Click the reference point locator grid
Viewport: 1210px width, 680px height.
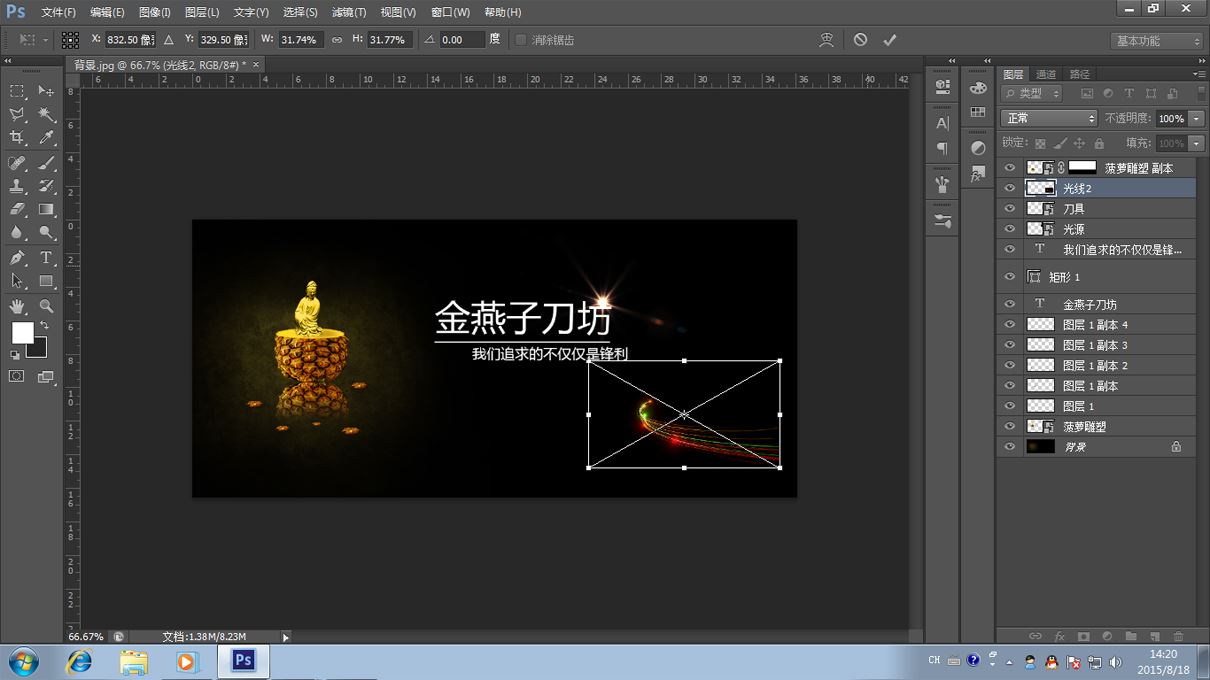click(x=70, y=40)
